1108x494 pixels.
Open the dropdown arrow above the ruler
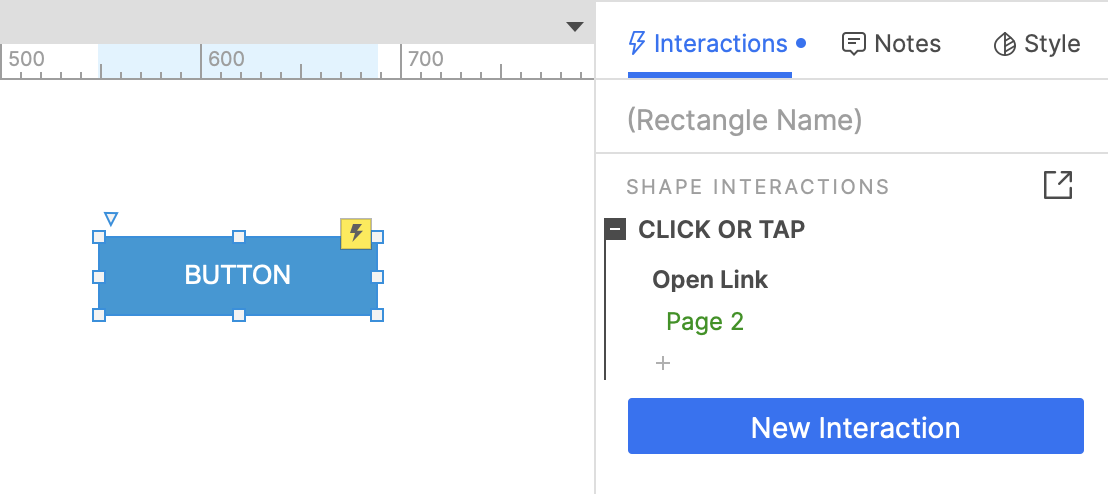coord(574,27)
